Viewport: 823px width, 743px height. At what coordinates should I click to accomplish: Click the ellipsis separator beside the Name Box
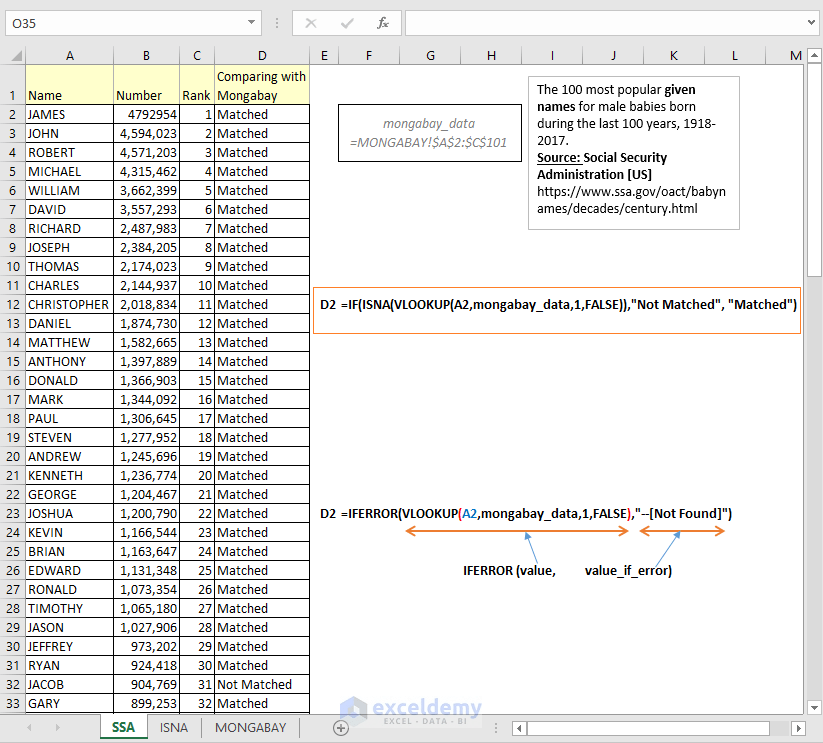(x=277, y=22)
